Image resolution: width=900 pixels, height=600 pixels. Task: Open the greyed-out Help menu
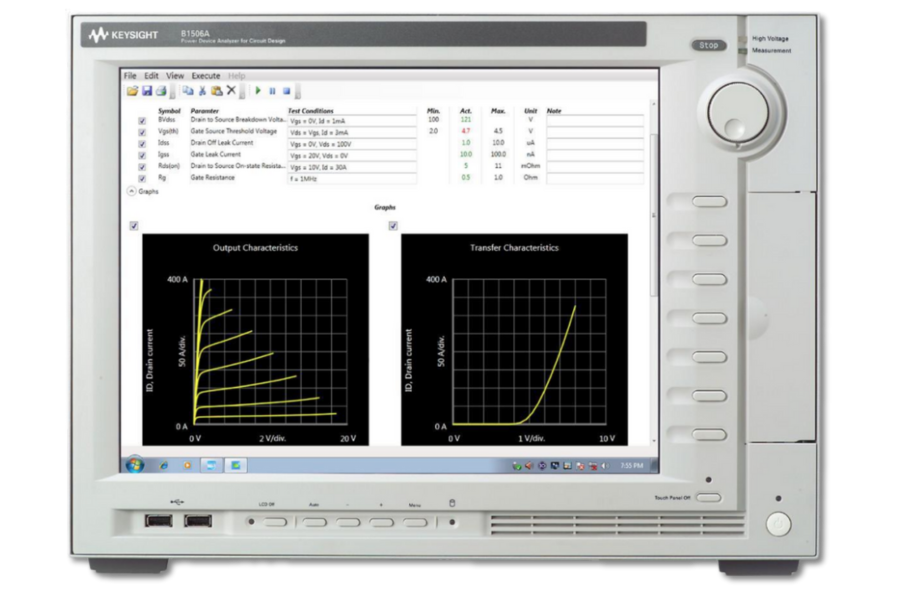coord(236,76)
